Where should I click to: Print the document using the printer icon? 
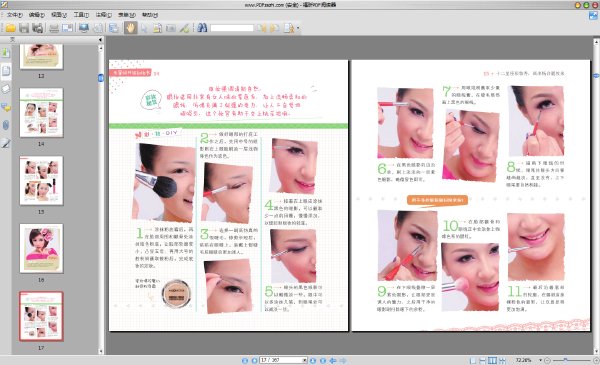click(54, 28)
